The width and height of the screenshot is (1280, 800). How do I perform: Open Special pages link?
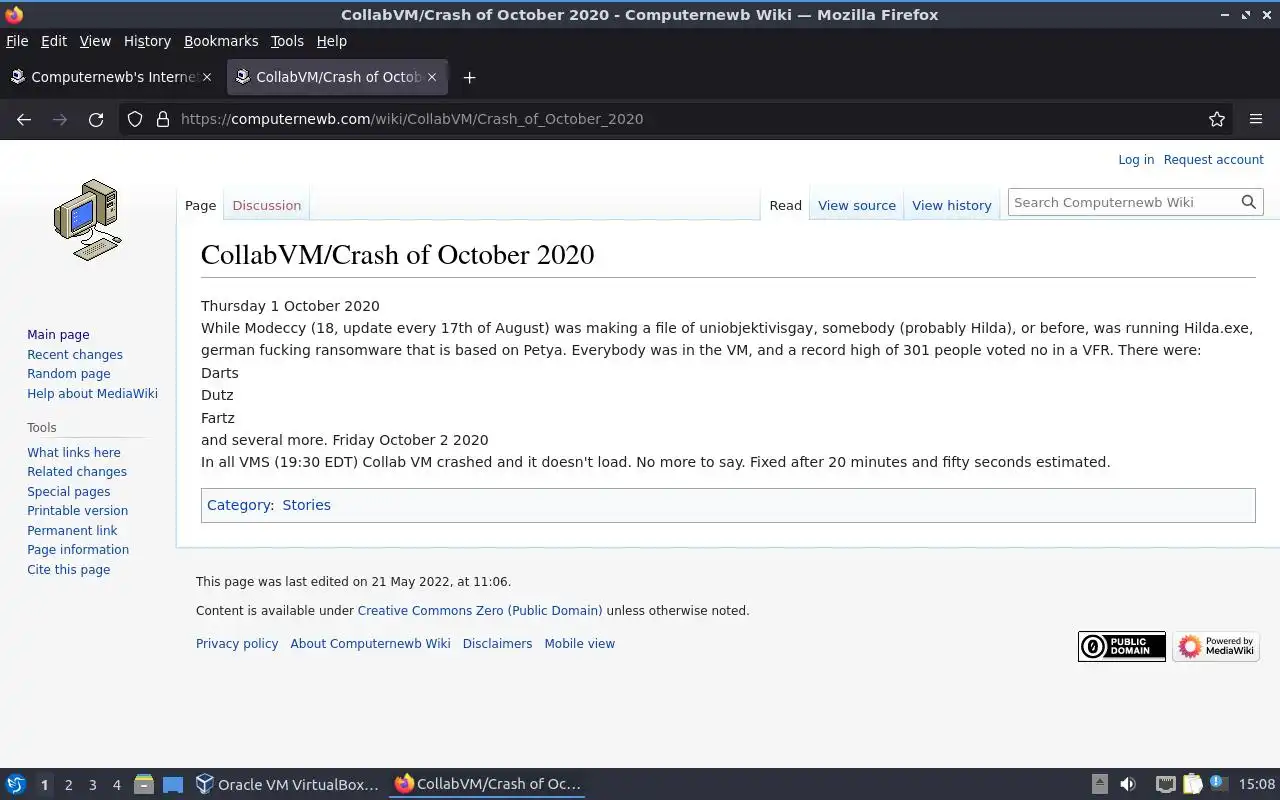coord(69,492)
